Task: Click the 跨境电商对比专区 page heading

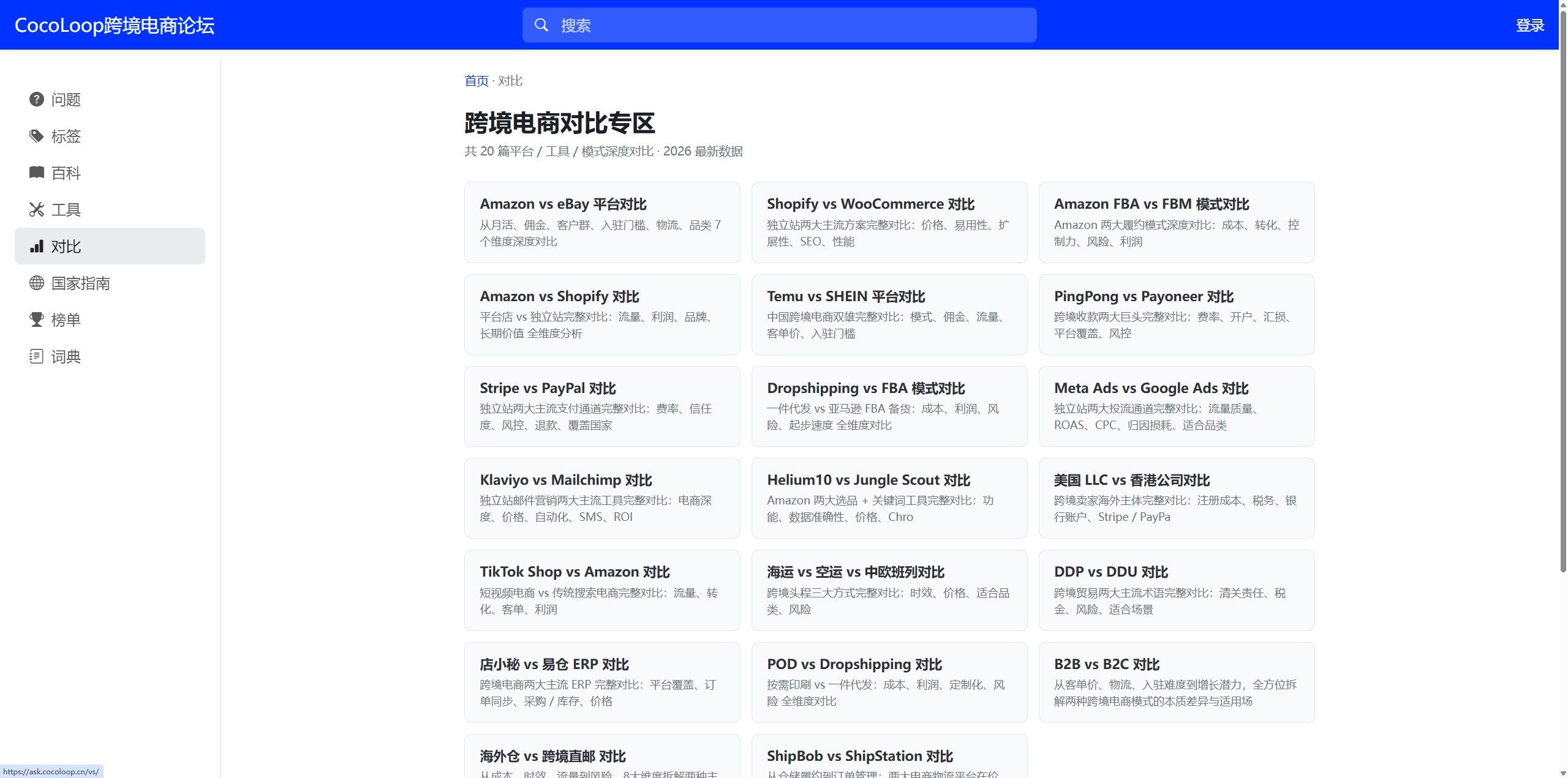Action: click(560, 123)
